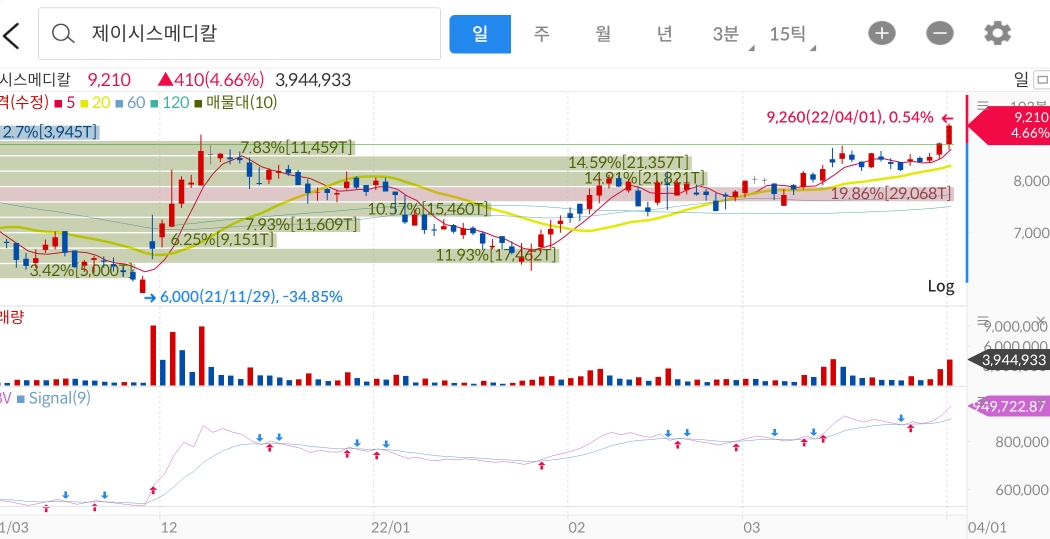
Task: Close the volume panel with the X
Action: click(1041, 320)
